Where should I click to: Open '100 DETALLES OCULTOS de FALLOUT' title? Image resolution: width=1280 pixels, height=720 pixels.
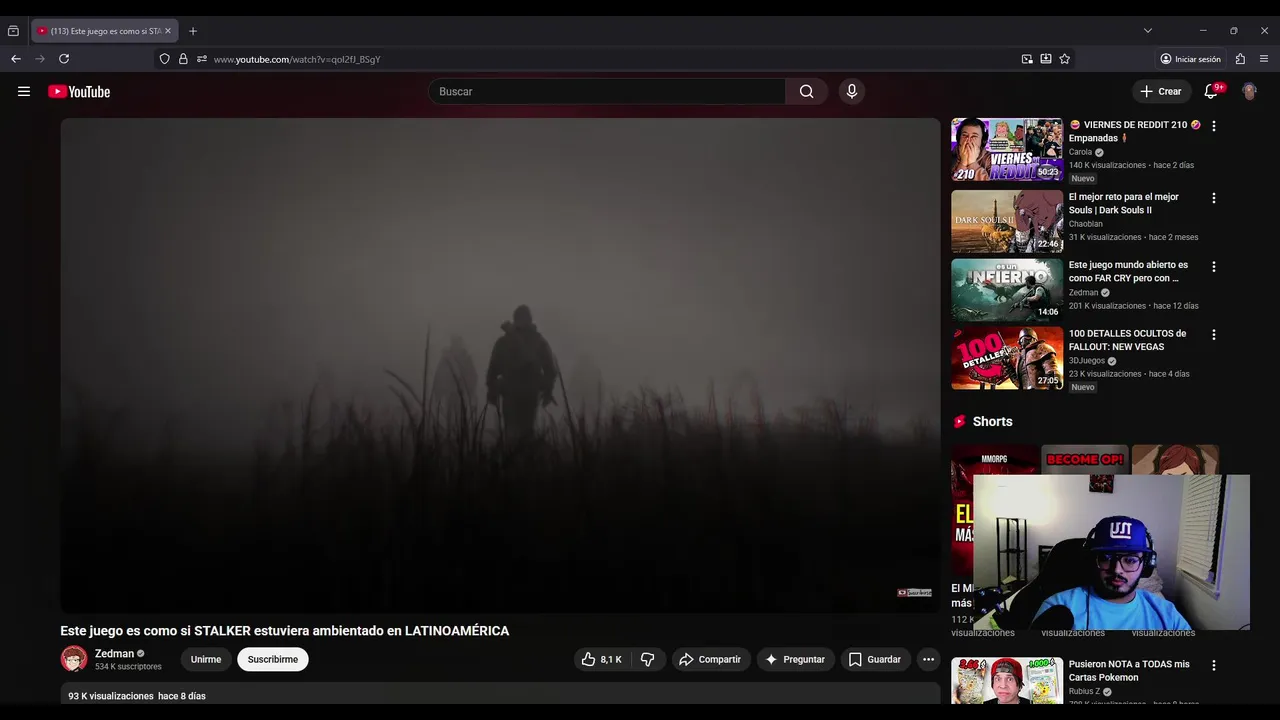[1127, 340]
